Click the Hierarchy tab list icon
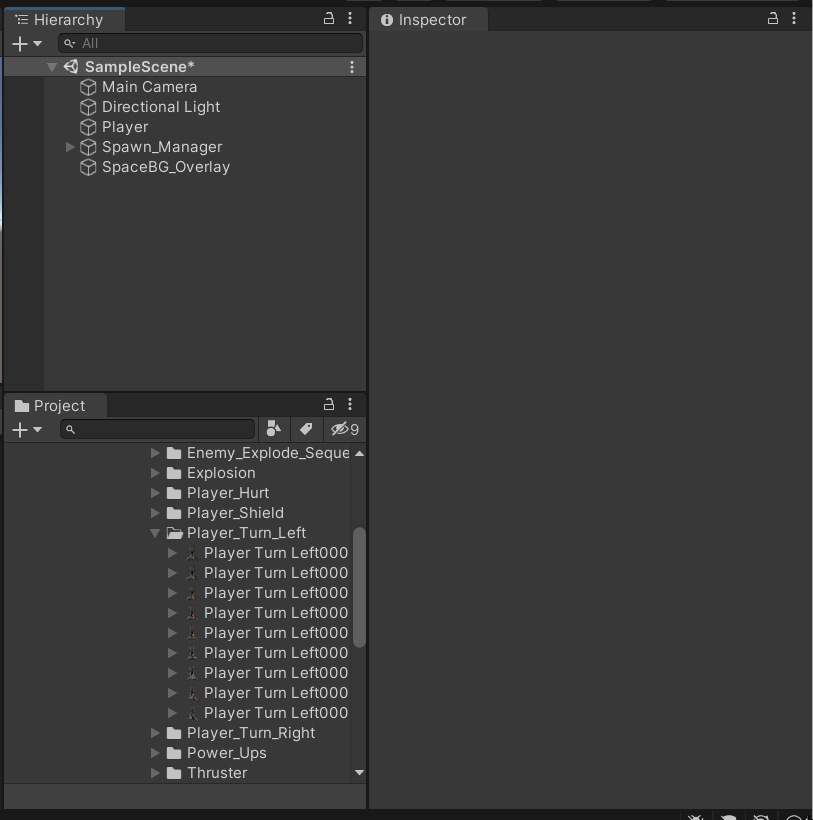 [x=21, y=20]
